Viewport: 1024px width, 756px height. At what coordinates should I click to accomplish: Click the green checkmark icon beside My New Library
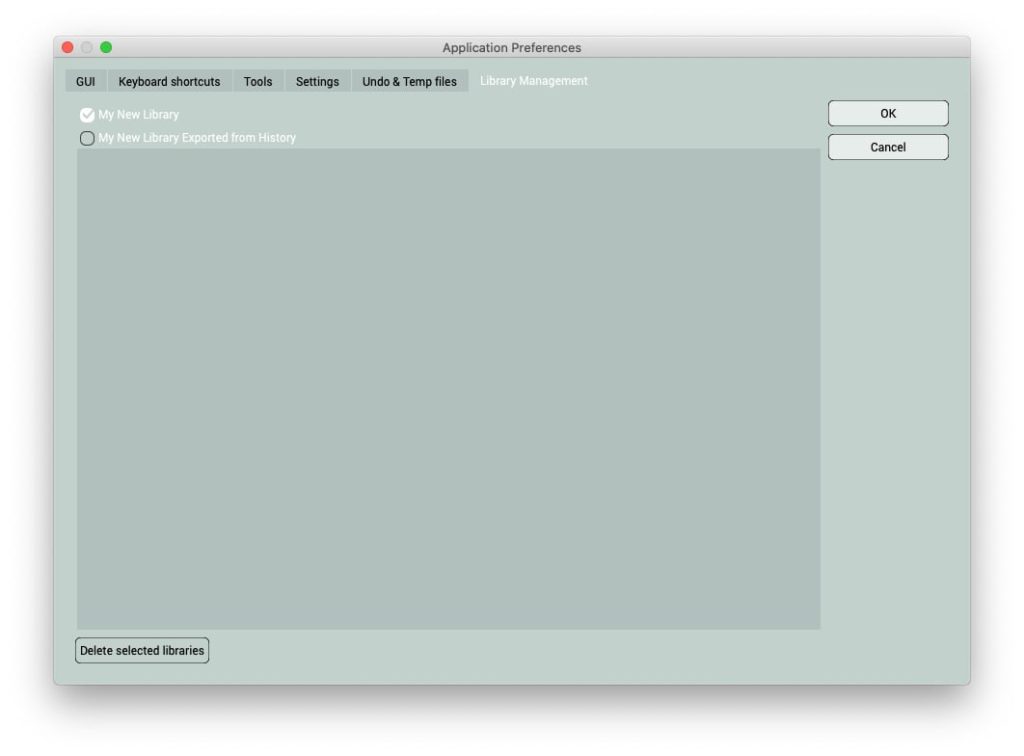(87, 114)
